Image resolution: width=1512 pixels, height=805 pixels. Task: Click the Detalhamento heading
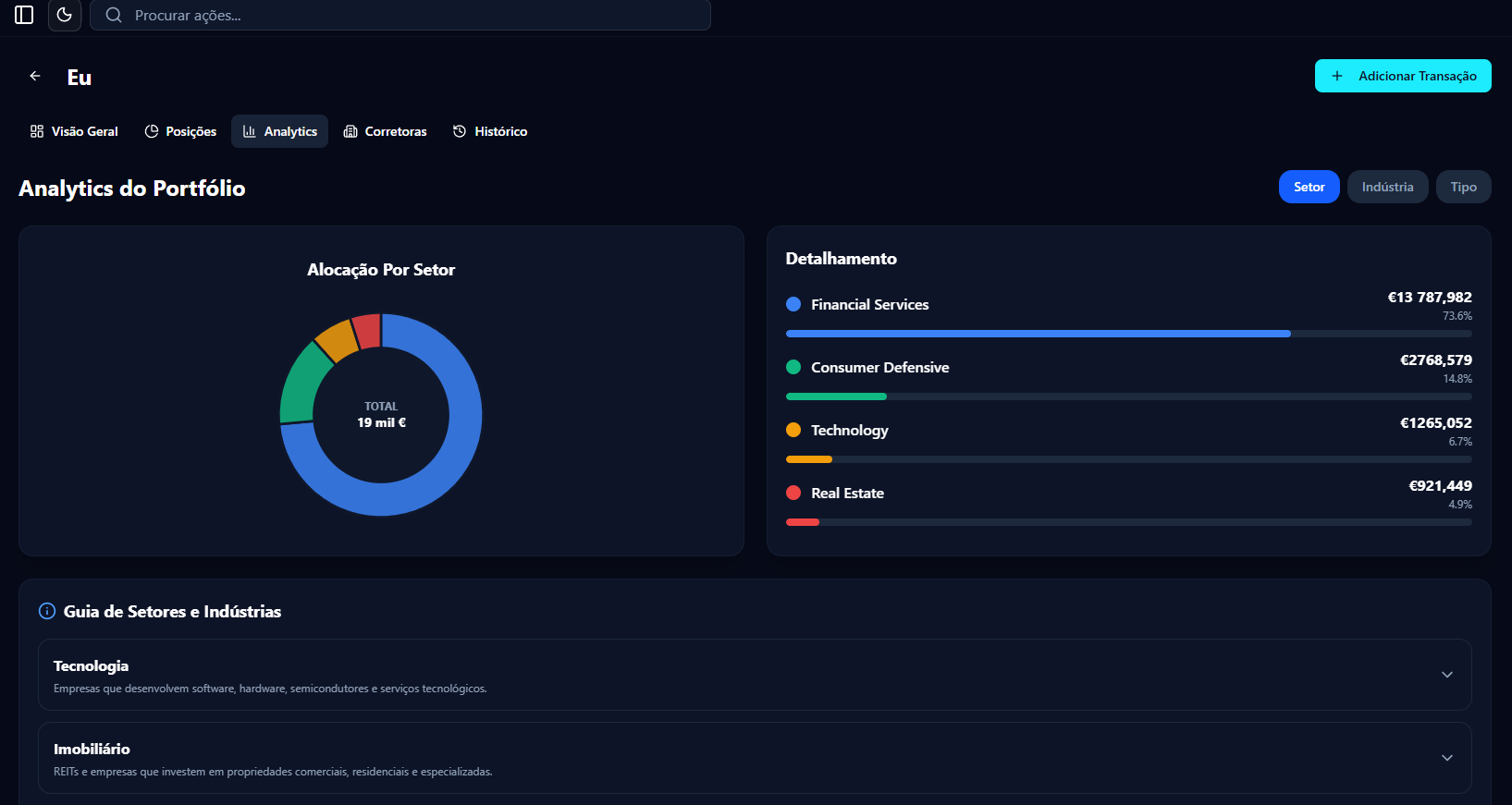pos(842,259)
